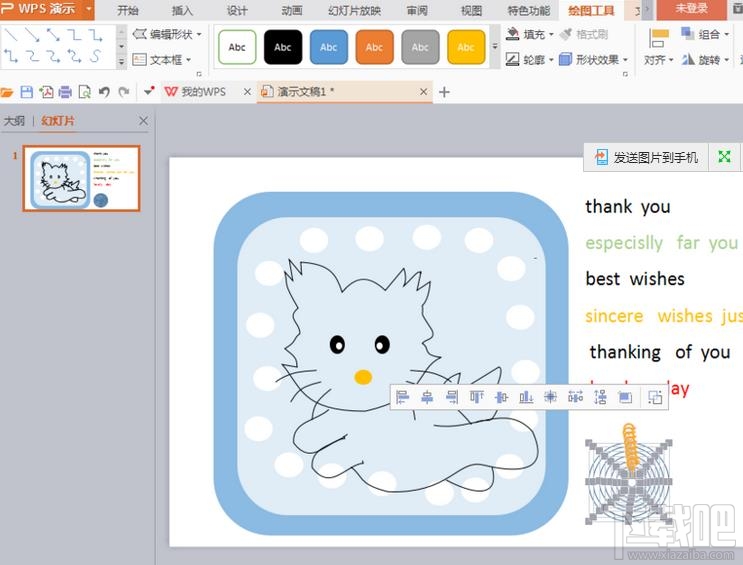Screen dimensions: 743x565
Task: Switch to the 审阅 ribbon tab
Action: point(417,10)
